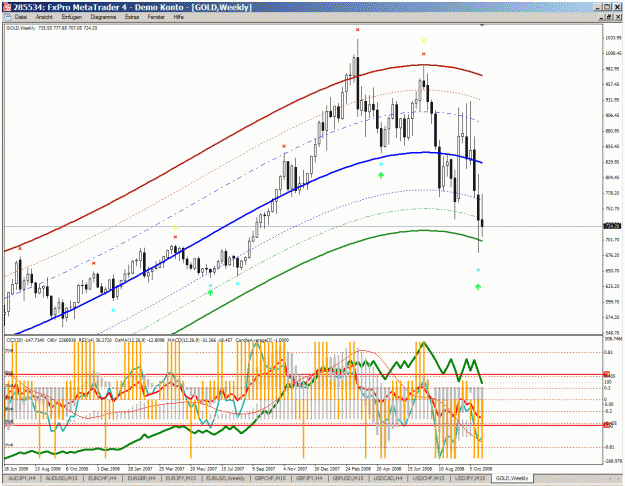This screenshot has width=625, height=486.
Task: Switch to the EURUSD,Weekly chart tab
Action: (227, 478)
